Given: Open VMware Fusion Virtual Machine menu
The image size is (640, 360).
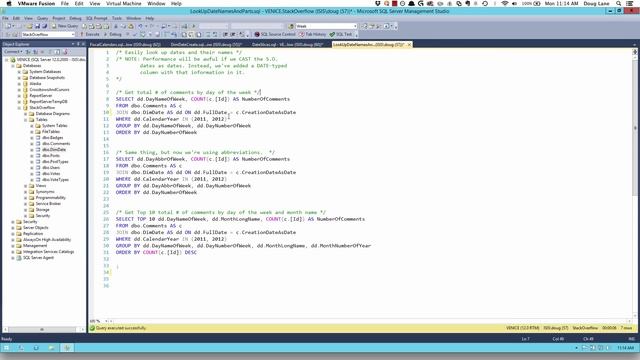Looking at the screenshot, I should click(x=124, y=3).
